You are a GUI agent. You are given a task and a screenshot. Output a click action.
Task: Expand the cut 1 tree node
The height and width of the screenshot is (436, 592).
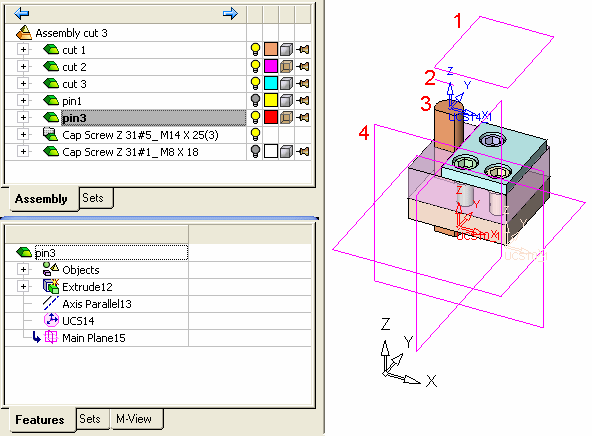click(23, 49)
